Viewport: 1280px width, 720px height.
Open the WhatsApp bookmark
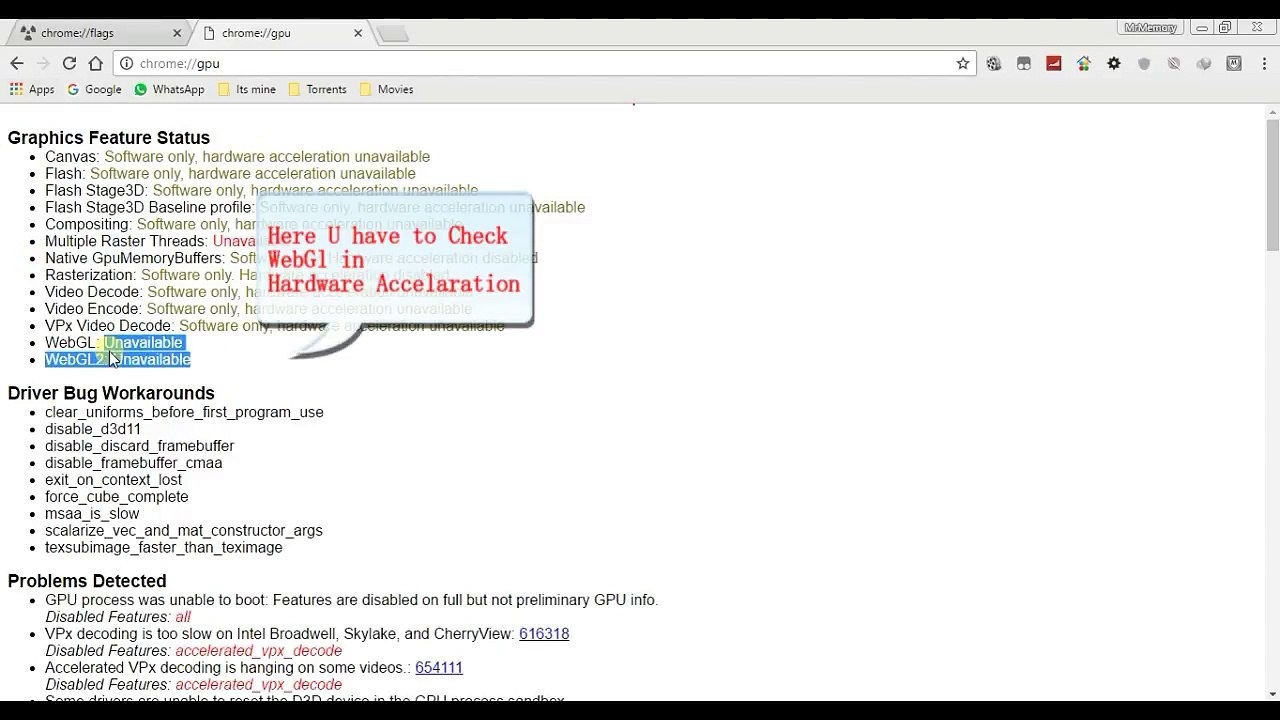pos(169,89)
